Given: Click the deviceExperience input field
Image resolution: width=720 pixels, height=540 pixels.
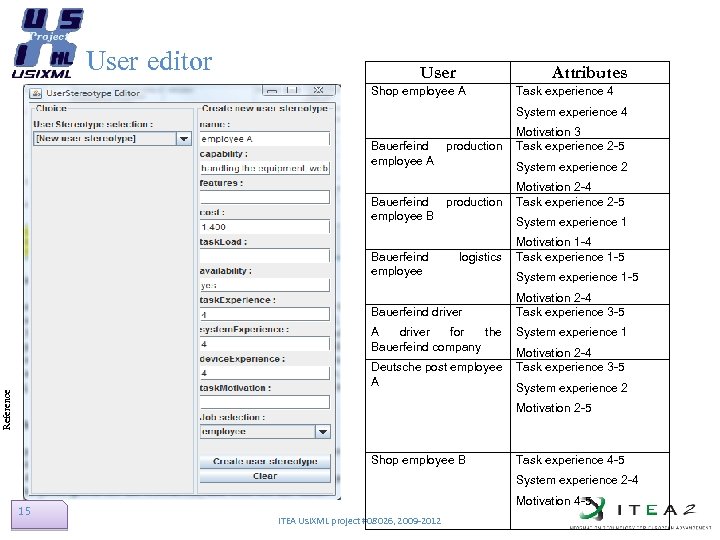Looking at the screenshot, I should (x=264, y=373).
